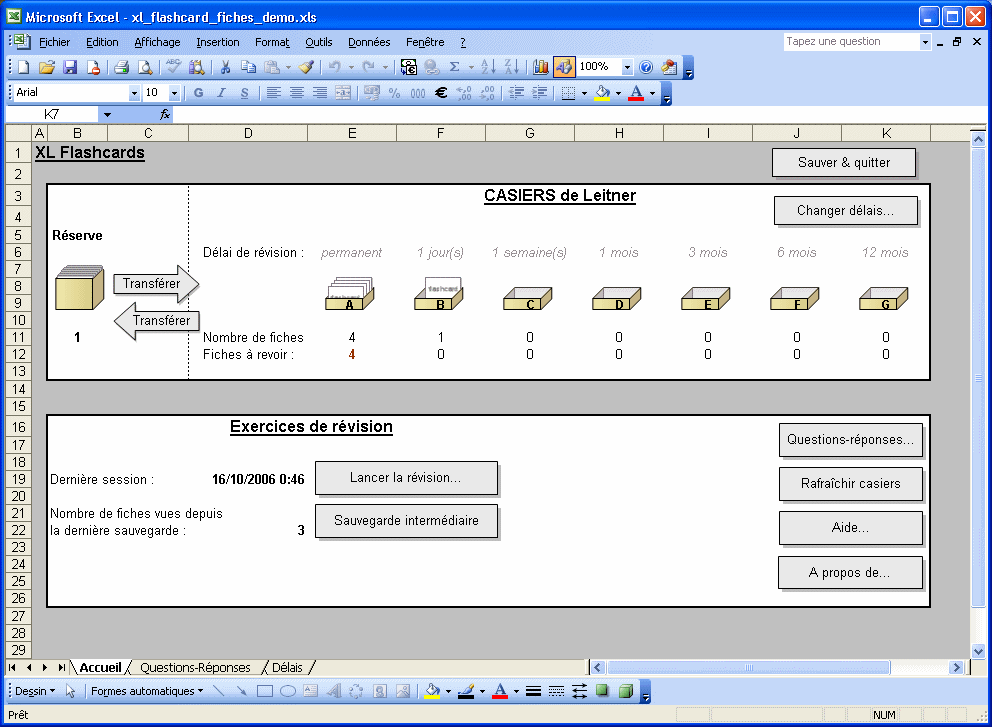The width and height of the screenshot is (992, 727).
Task: Select the Arrow drawing tool
Action: [242, 691]
